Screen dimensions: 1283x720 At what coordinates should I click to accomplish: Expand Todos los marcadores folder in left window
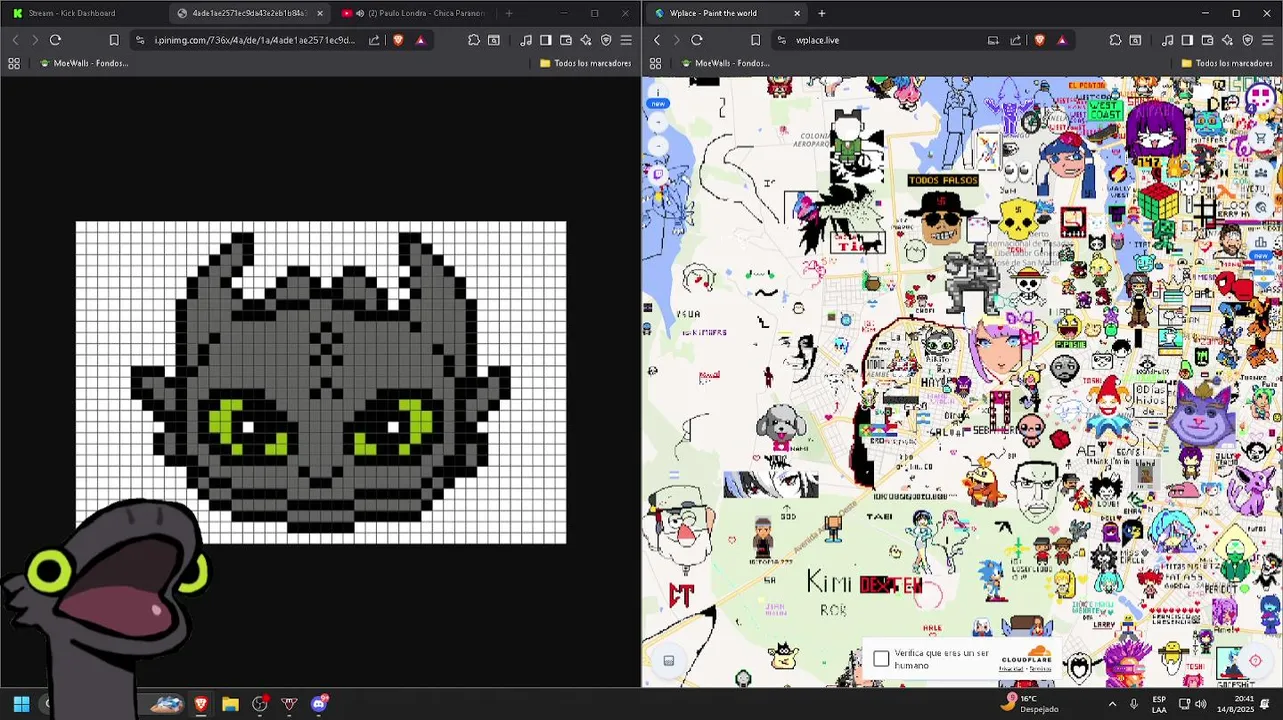coord(585,63)
